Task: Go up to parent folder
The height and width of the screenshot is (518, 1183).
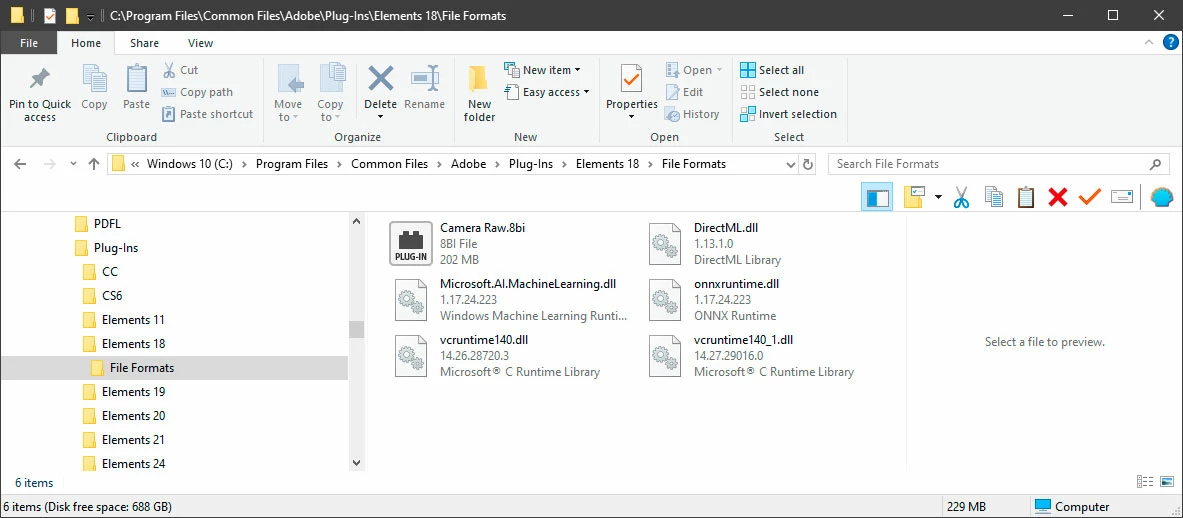Action: (x=94, y=164)
